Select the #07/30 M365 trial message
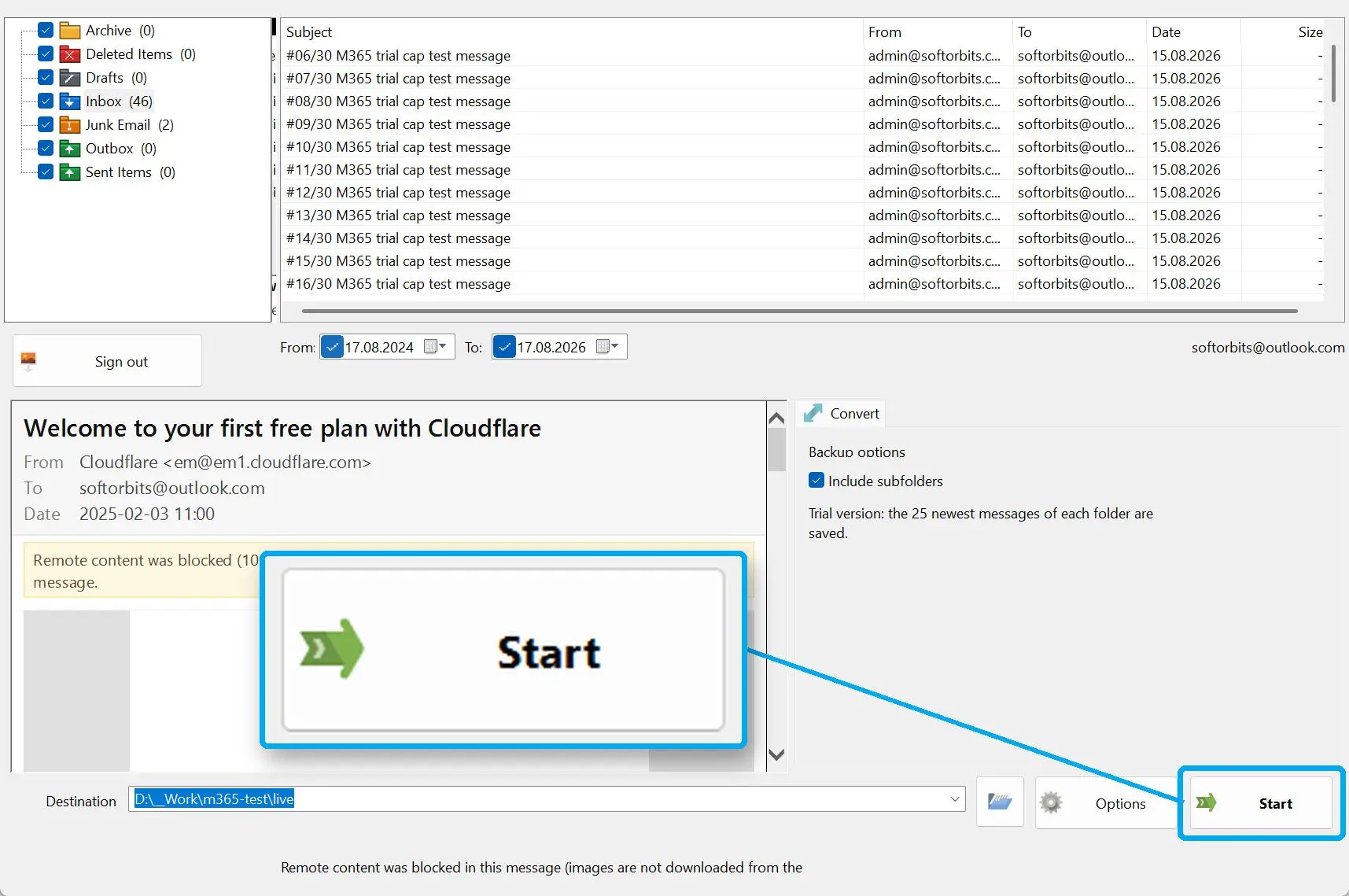Screen dimensions: 1349x896 [x=802, y=79]
